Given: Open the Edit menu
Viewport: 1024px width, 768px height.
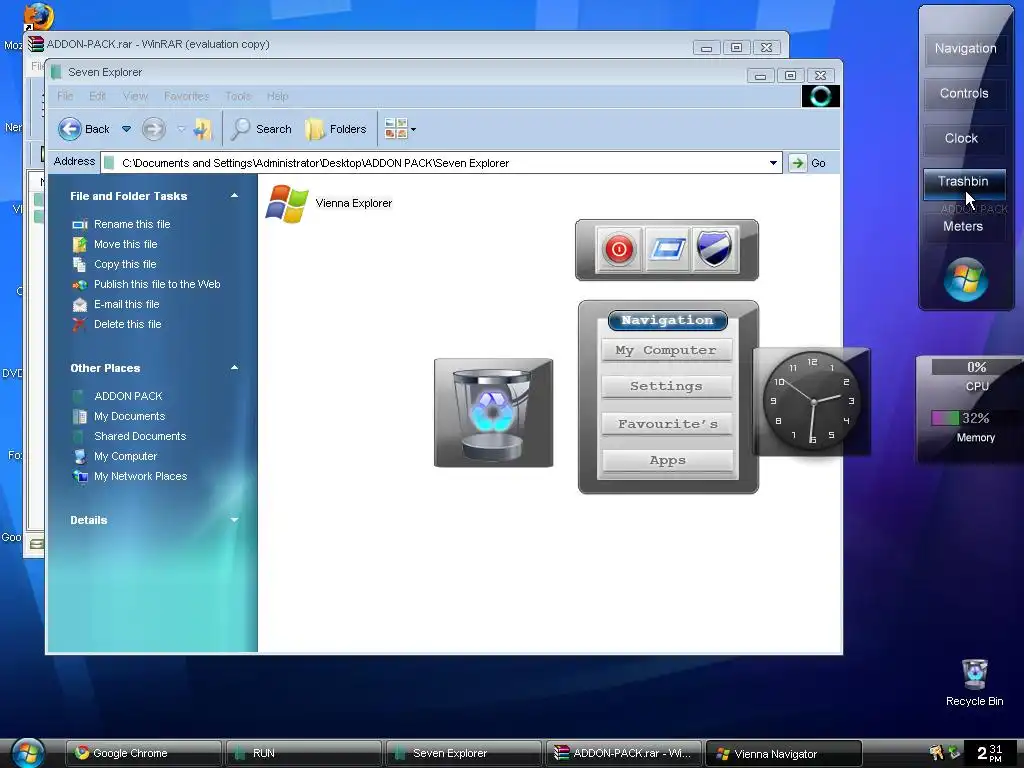Looking at the screenshot, I should (97, 96).
